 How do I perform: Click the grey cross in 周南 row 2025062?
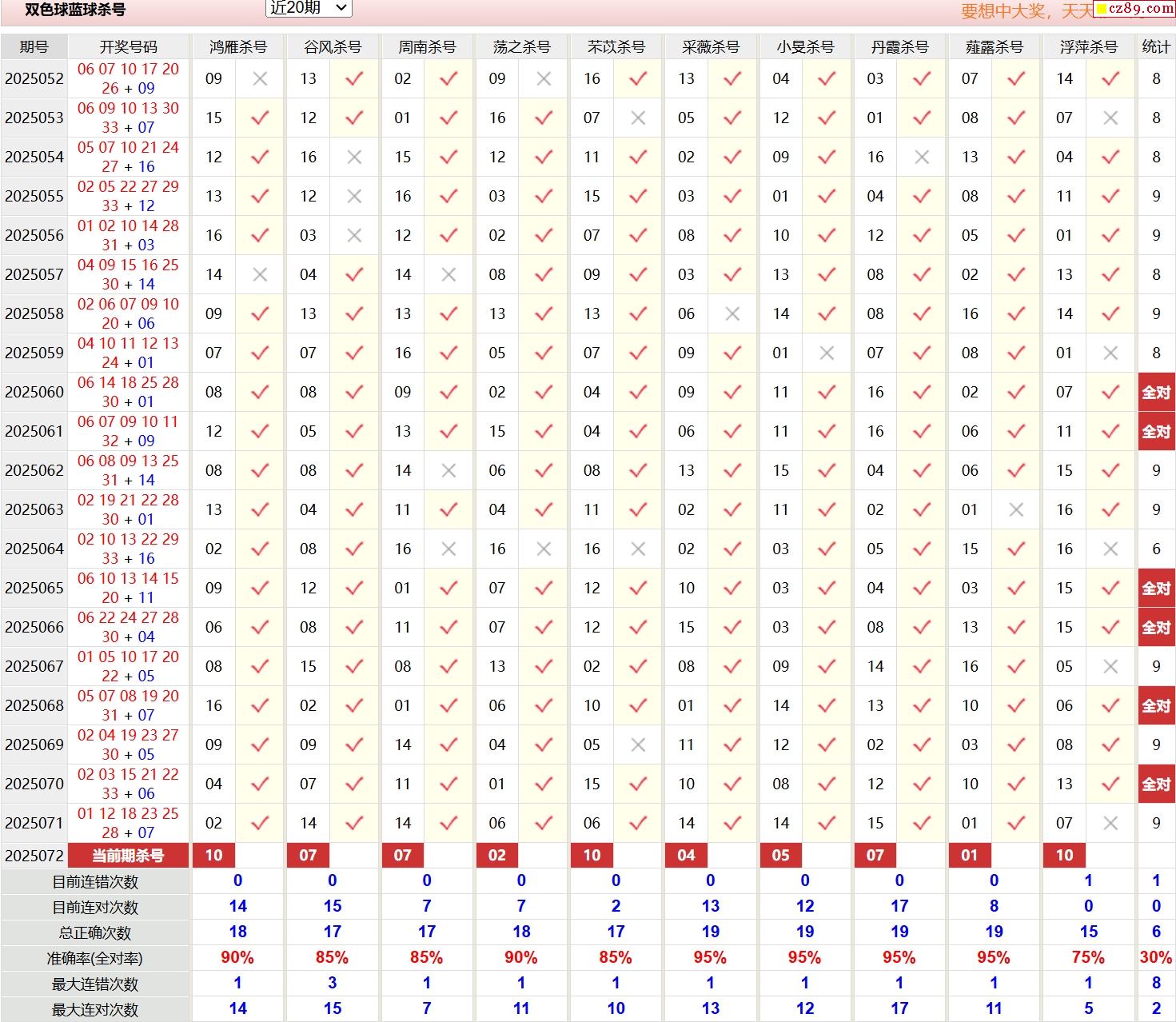tap(448, 470)
